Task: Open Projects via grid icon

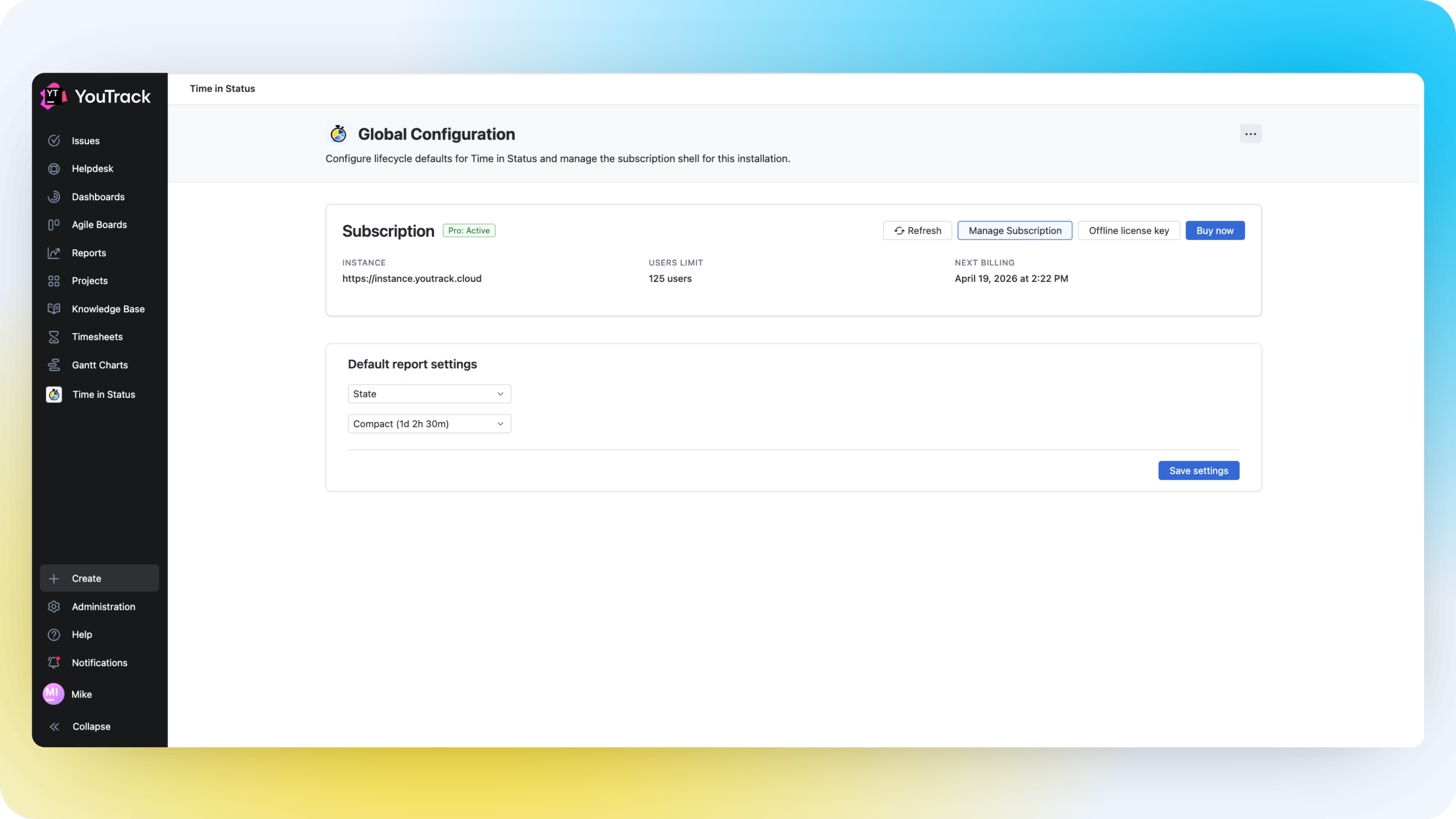Action: coord(54,281)
